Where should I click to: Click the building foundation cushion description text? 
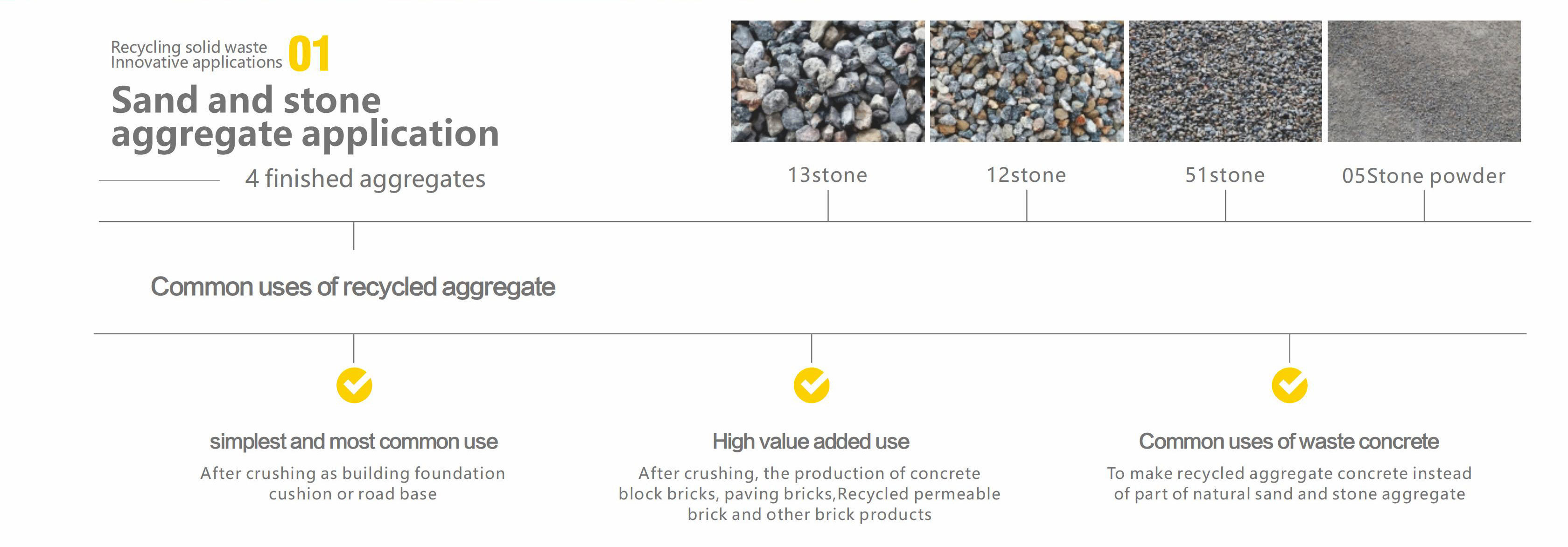pyautogui.click(x=353, y=483)
